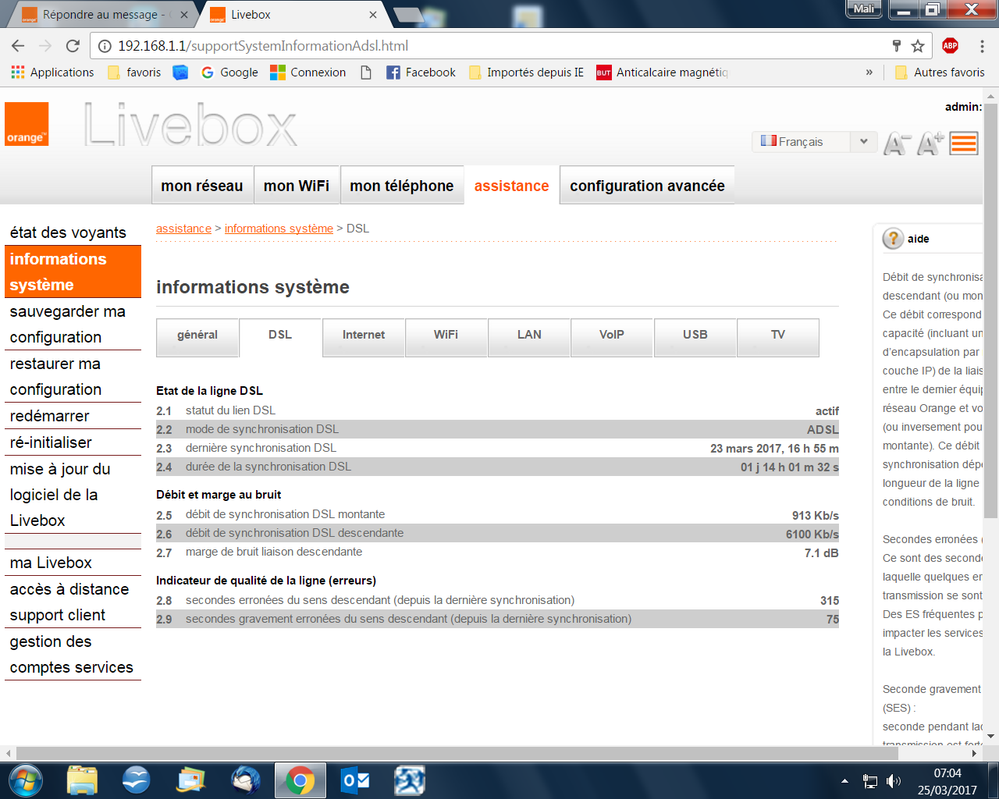Open accès à distance support client

click(69, 602)
